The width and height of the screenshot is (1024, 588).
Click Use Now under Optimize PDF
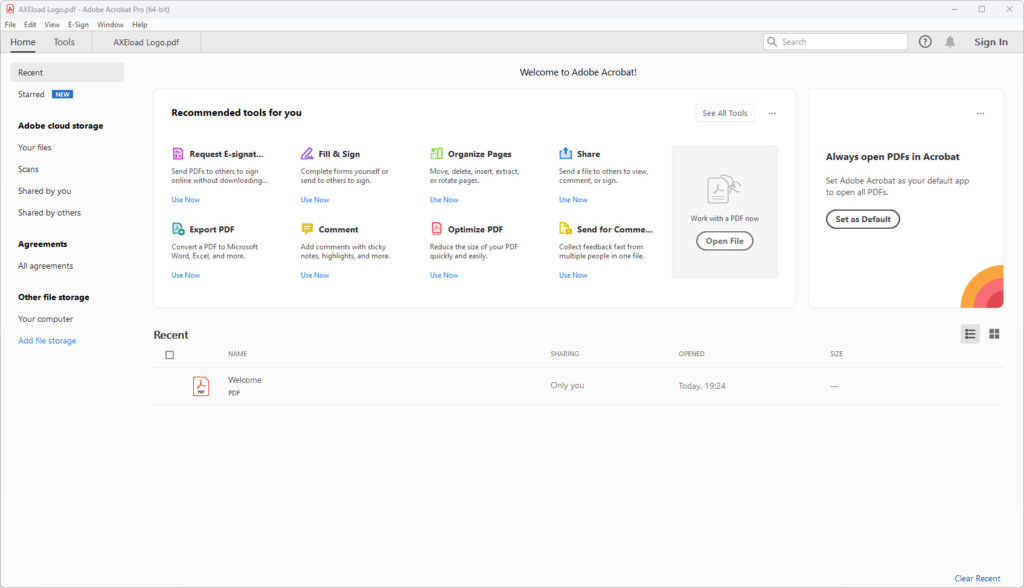(x=444, y=275)
